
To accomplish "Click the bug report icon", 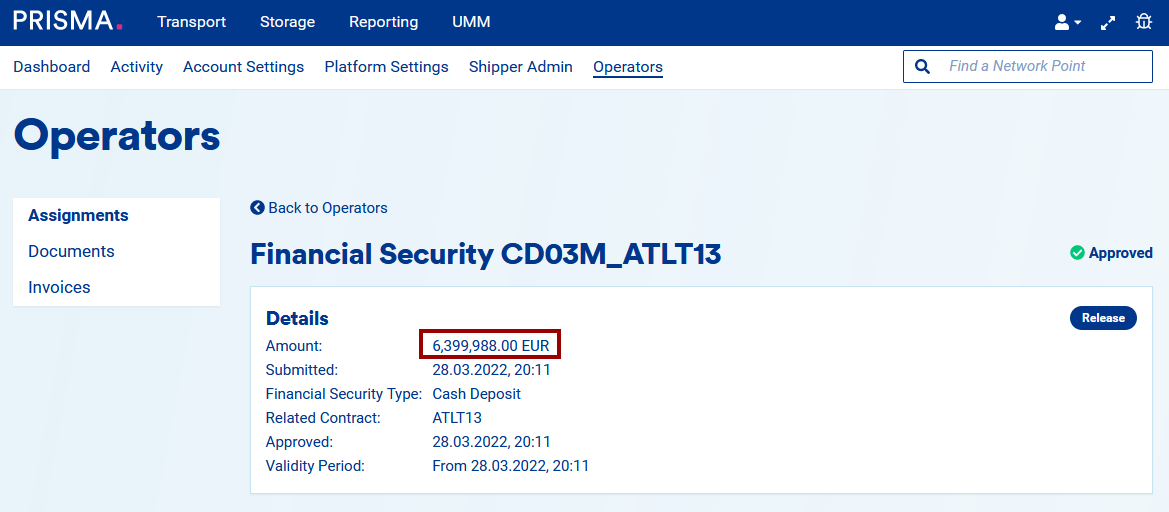I will (1144, 22).
